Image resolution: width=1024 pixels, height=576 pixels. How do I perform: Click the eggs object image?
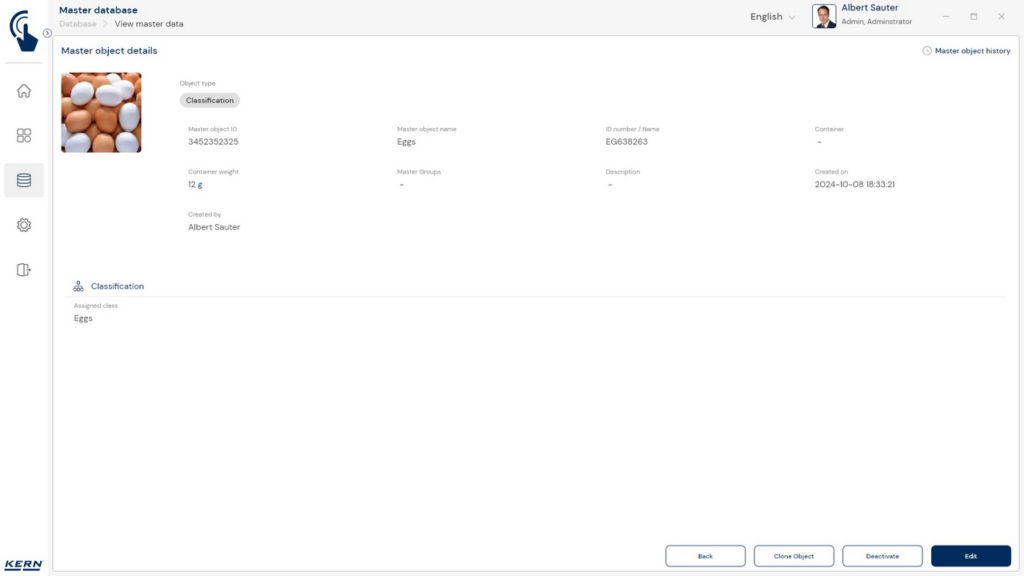(x=101, y=112)
